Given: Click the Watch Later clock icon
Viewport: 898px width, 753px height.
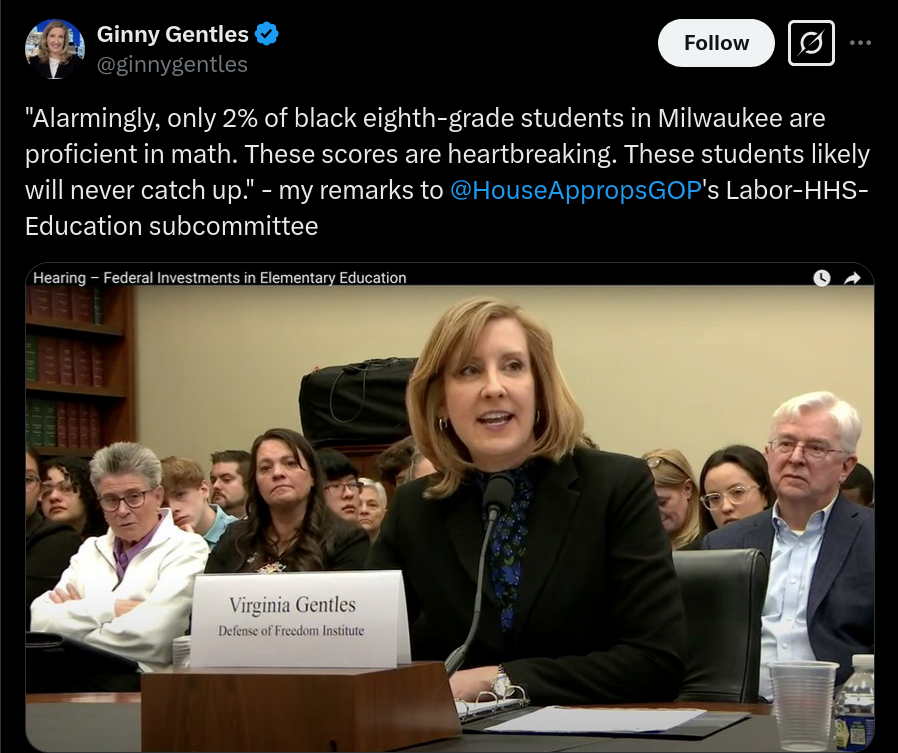Looking at the screenshot, I should (822, 278).
